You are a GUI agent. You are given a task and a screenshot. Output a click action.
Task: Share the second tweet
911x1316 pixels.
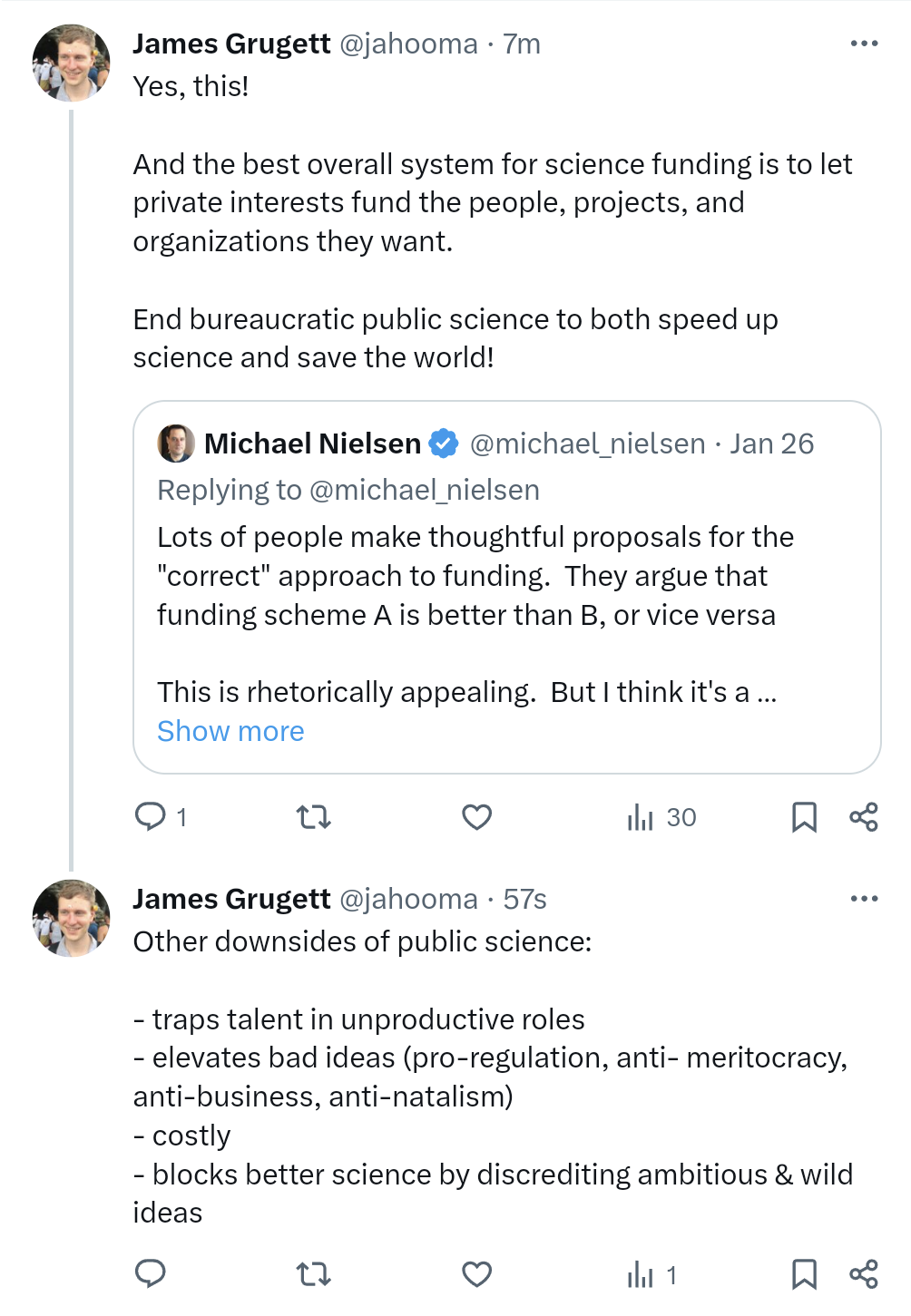coord(864,1274)
